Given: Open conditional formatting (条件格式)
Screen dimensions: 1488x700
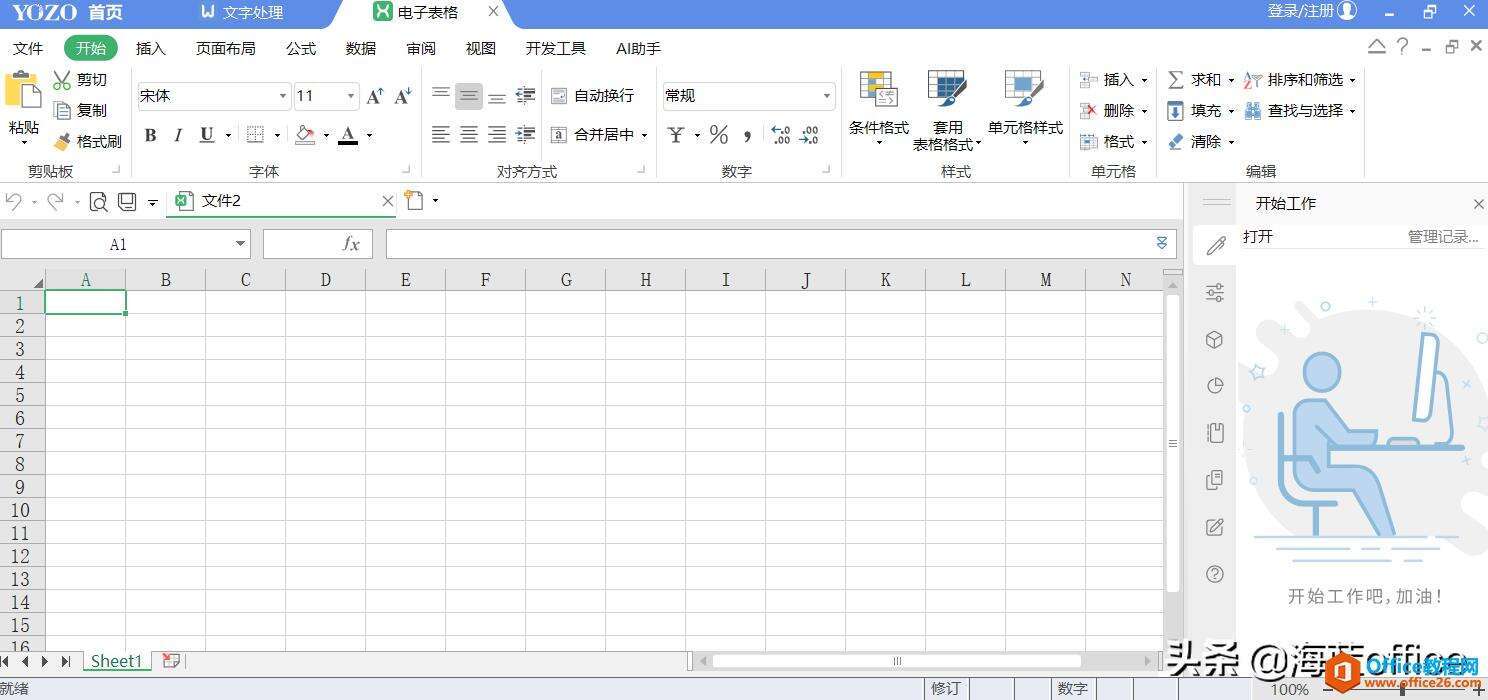Looking at the screenshot, I should pos(879,108).
